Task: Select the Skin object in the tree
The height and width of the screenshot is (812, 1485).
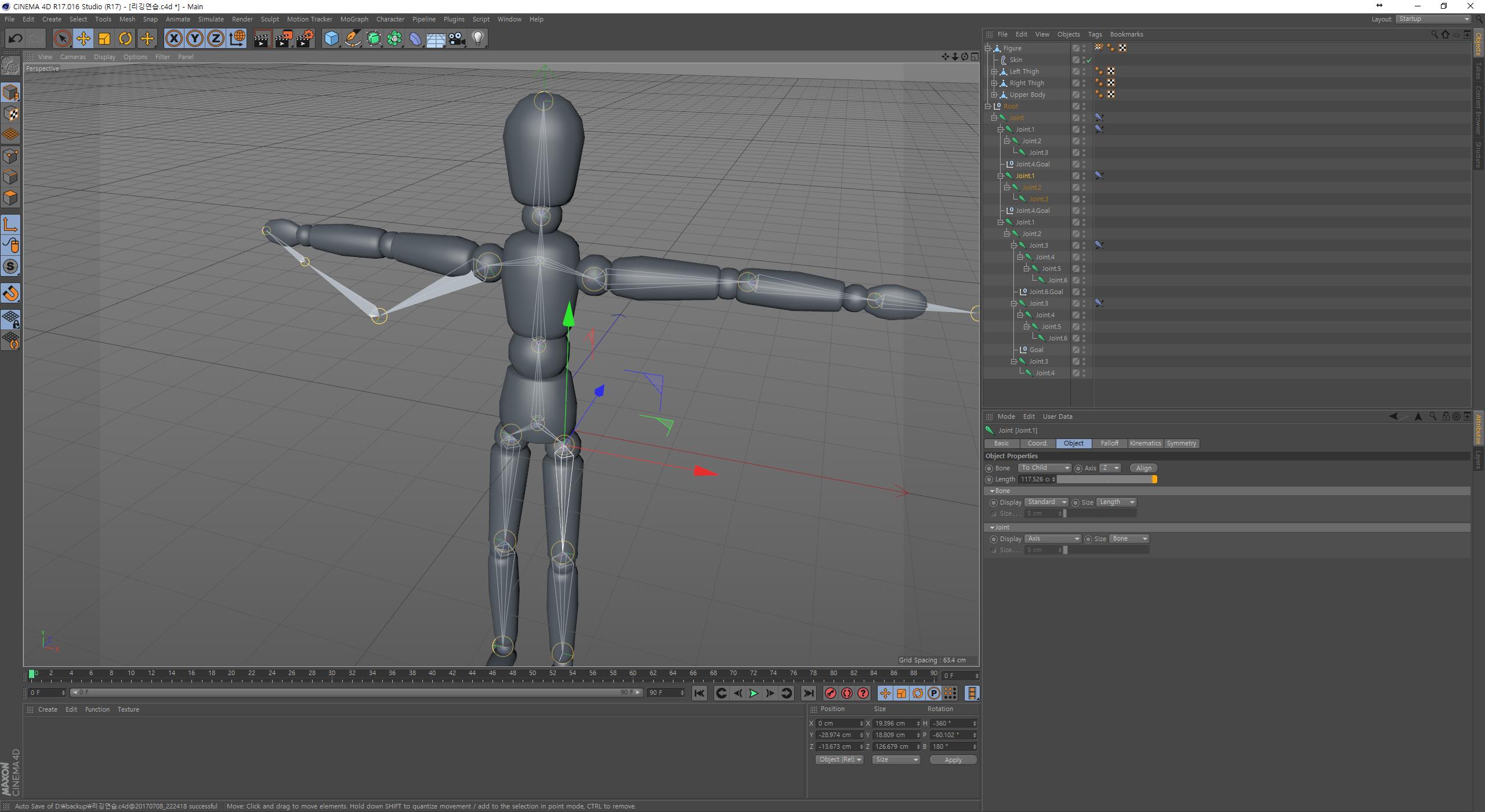Action: coord(1016,60)
